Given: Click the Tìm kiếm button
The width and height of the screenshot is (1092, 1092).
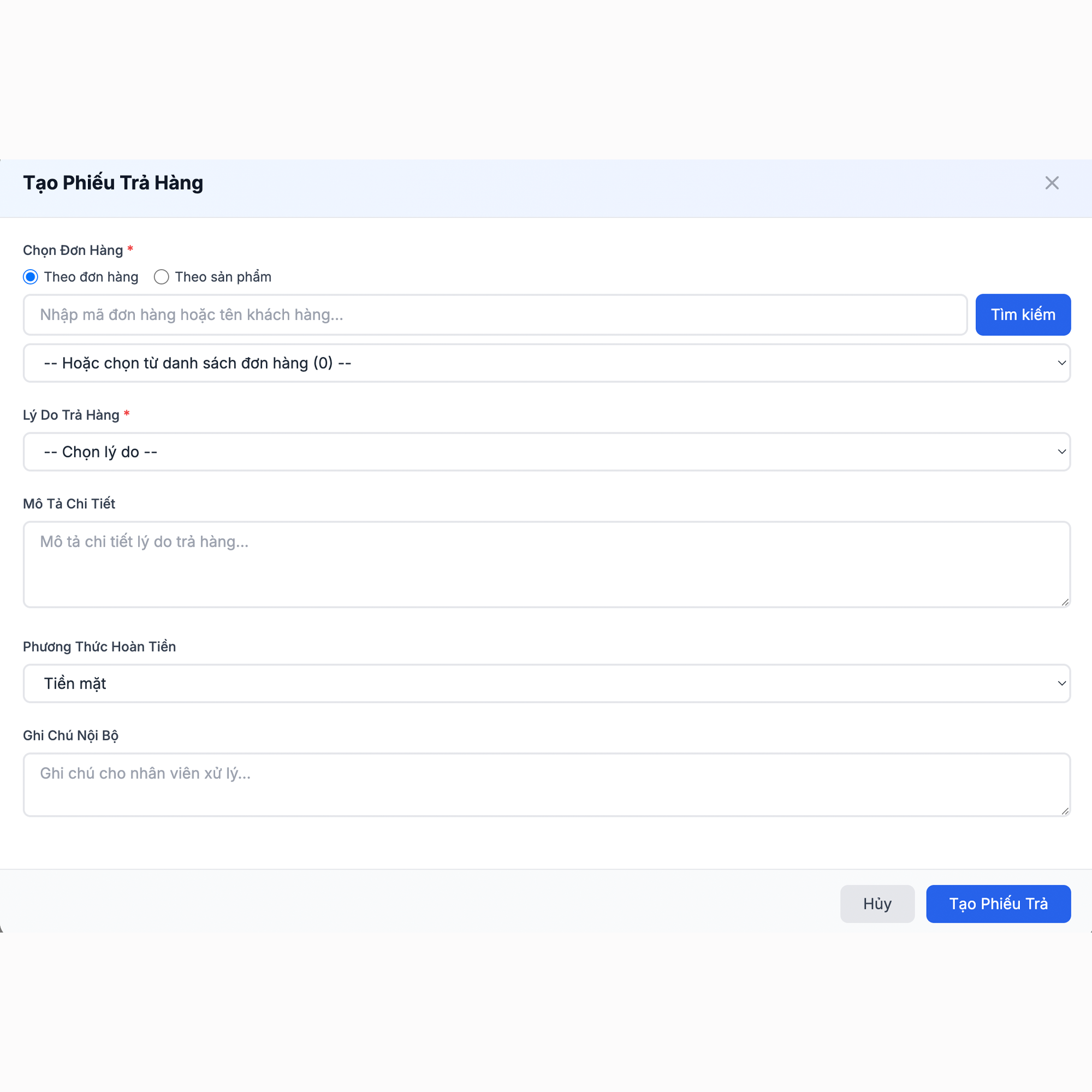Looking at the screenshot, I should (x=1023, y=315).
